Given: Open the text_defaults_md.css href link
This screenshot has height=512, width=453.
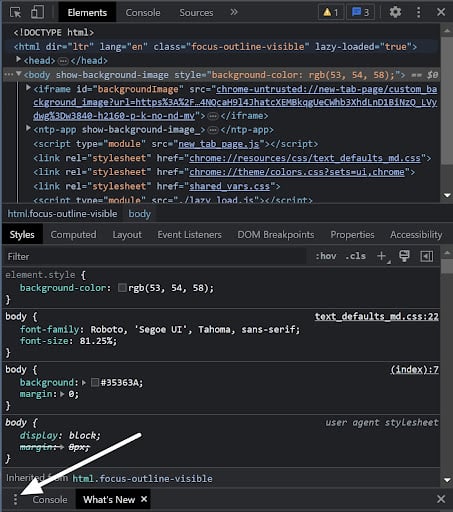Looking at the screenshot, I should pyautogui.click(x=305, y=158).
